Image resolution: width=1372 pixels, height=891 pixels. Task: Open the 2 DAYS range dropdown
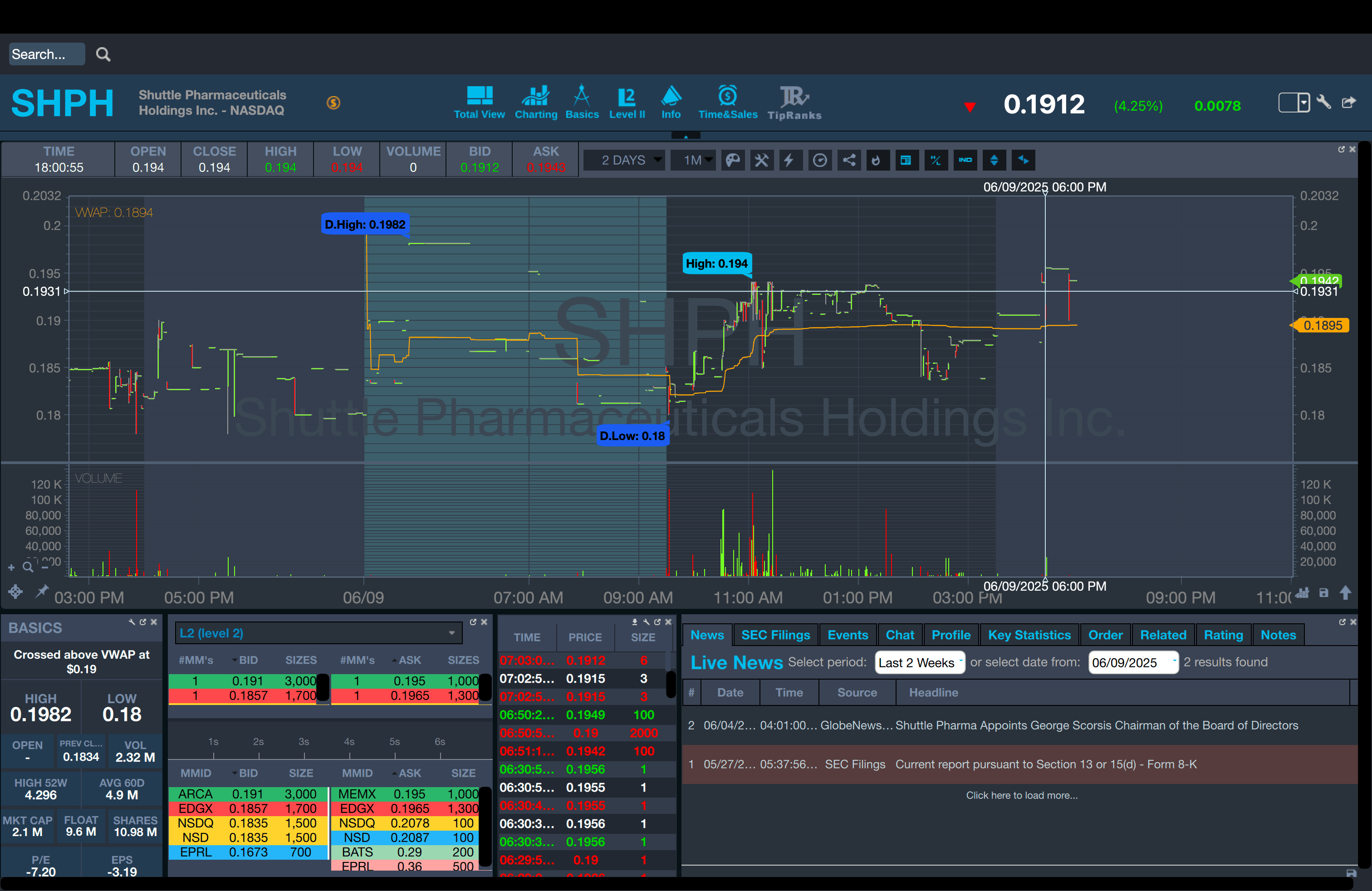(624, 160)
